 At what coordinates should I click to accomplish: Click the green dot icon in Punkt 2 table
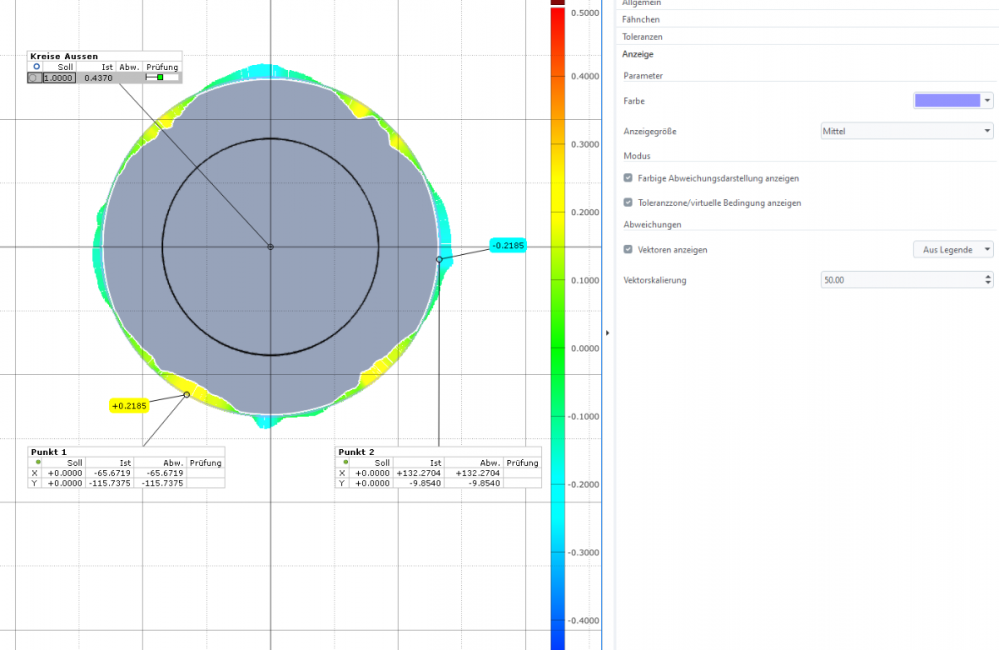click(x=345, y=462)
